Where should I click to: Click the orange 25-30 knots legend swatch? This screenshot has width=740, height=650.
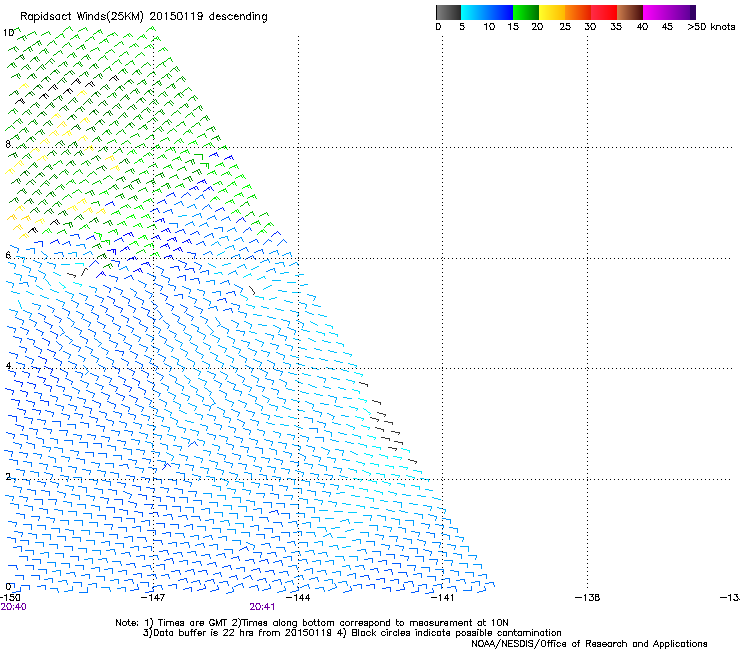pos(578,12)
